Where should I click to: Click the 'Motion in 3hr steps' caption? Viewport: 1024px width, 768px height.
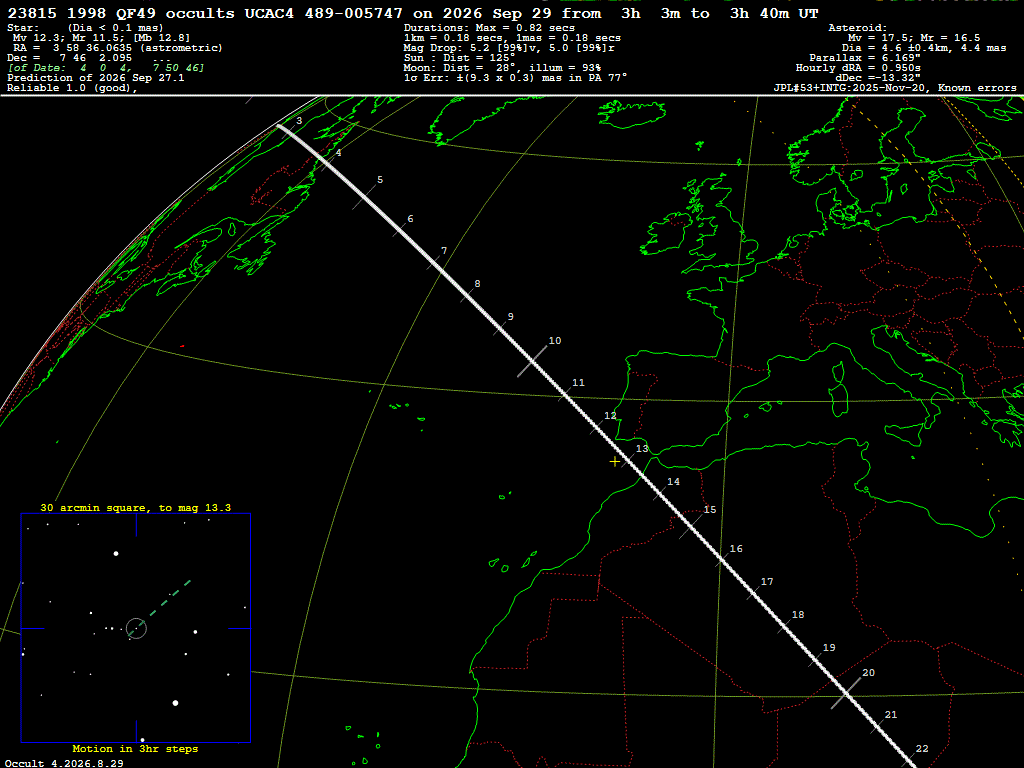coord(135,748)
